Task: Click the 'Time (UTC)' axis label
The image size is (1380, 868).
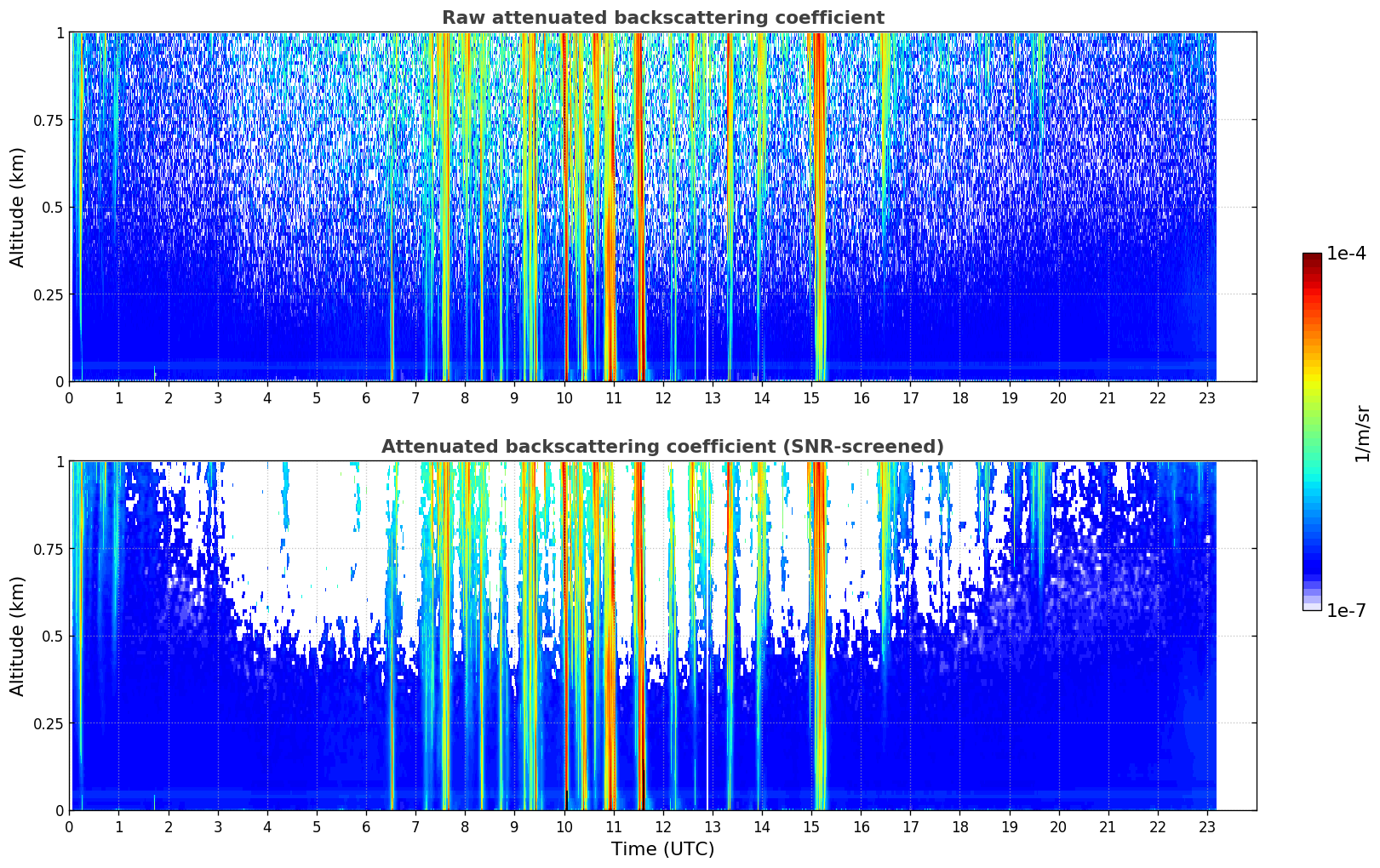Action: [662, 849]
